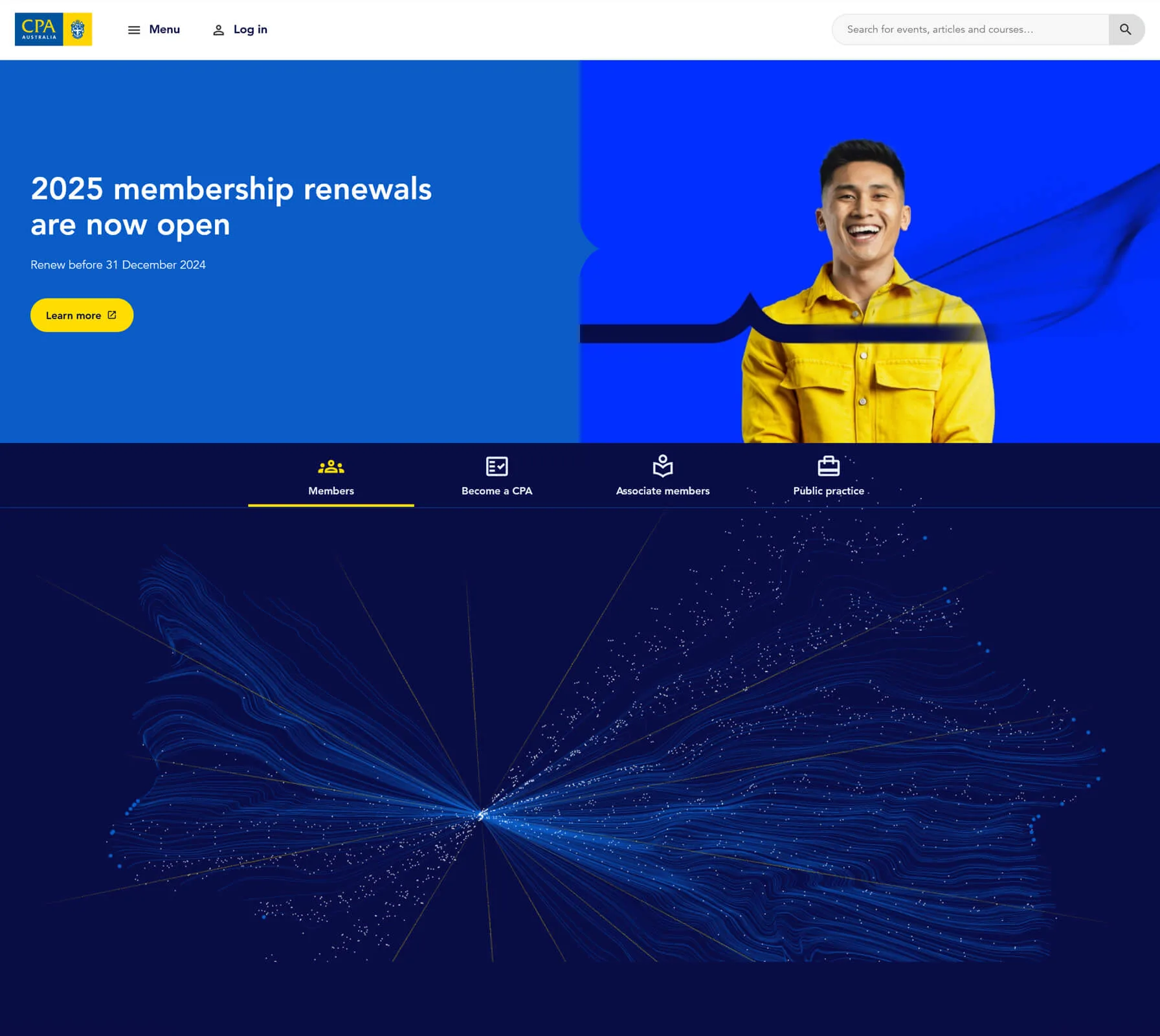Image resolution: width=1160 pixels, height=1036 pixels.
Task: Click the Log in person icon
Action: (219, 30)
